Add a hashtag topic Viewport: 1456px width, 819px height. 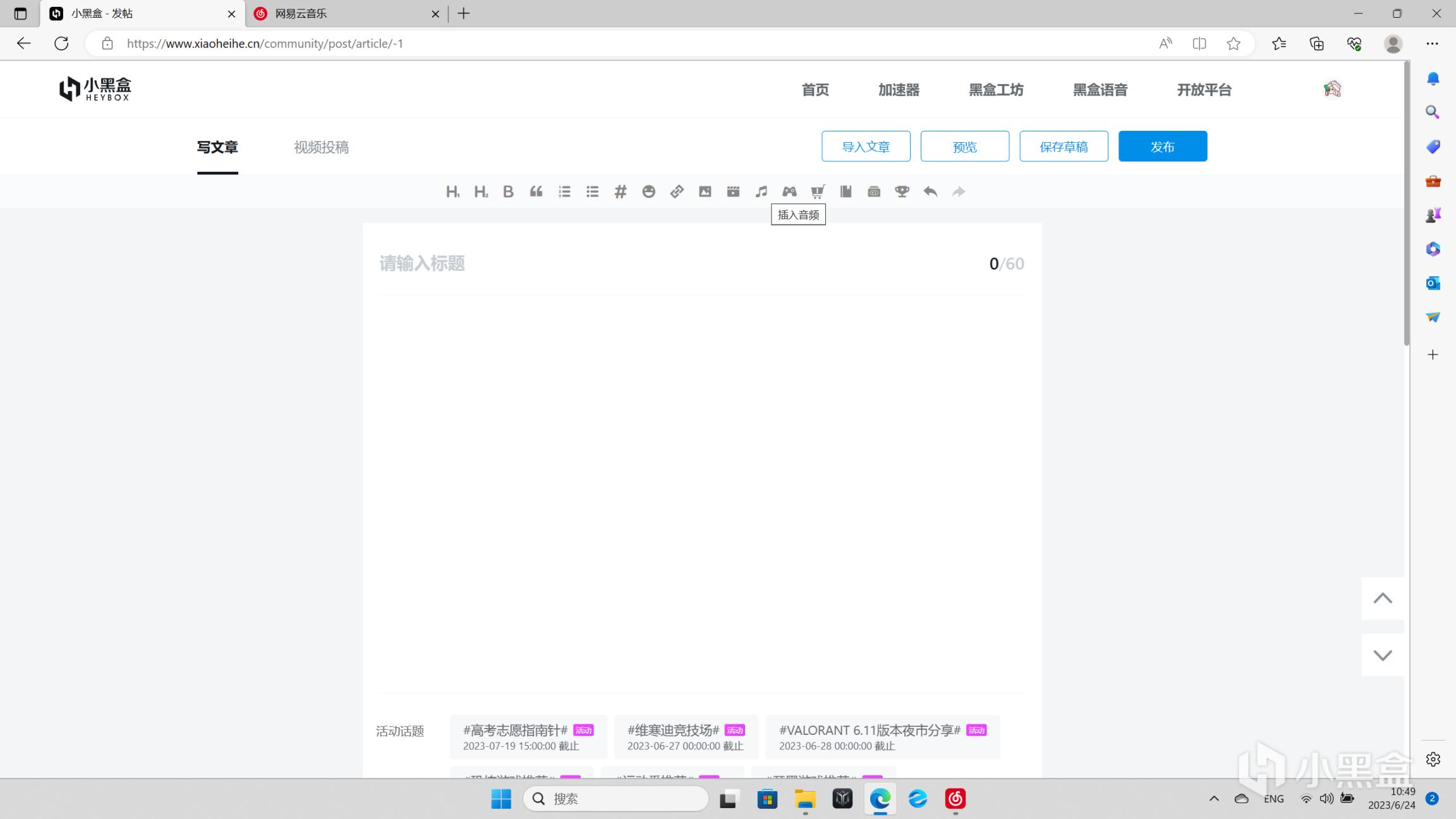(621, 191)
